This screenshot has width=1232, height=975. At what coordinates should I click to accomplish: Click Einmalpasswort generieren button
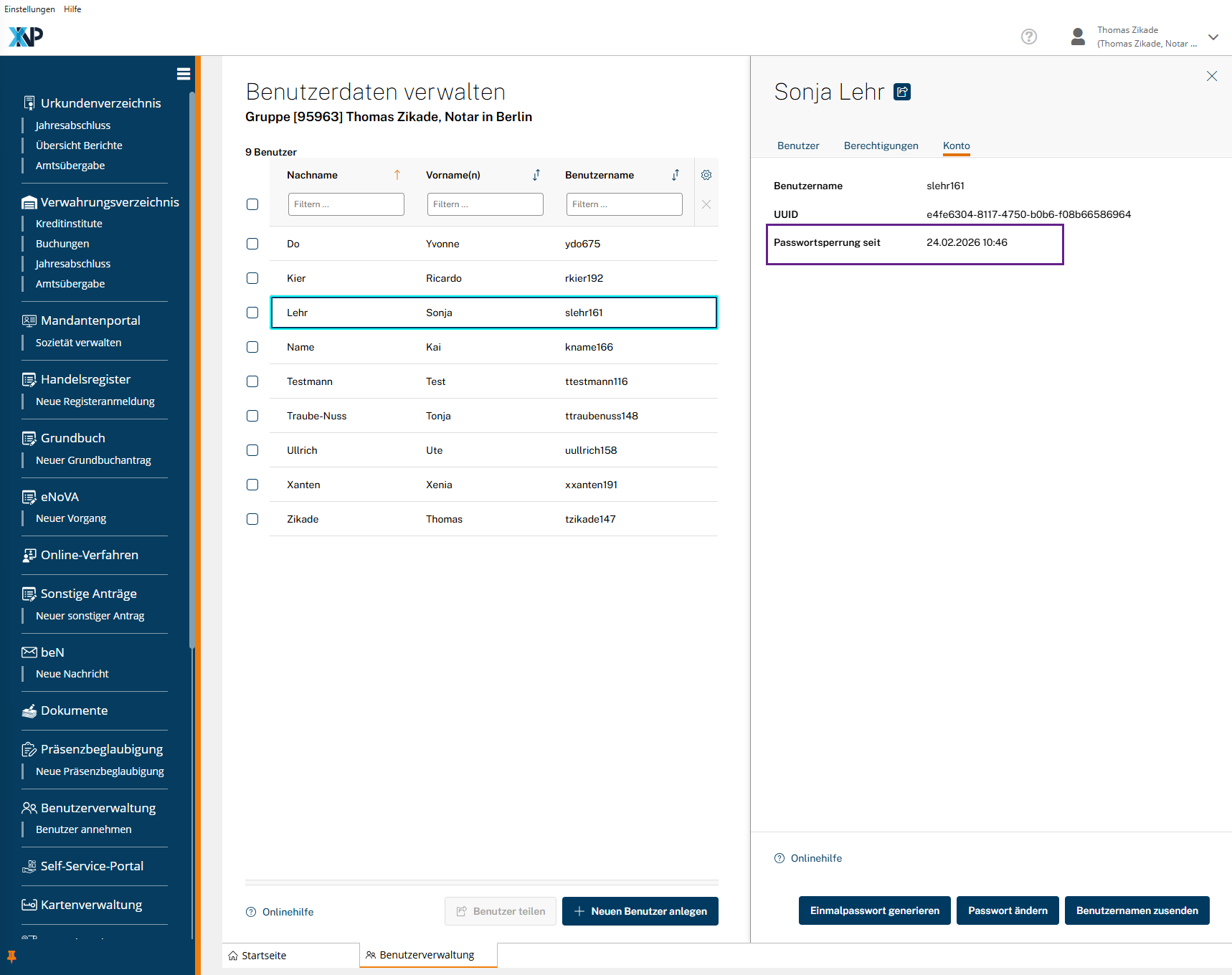click(874, 910)
